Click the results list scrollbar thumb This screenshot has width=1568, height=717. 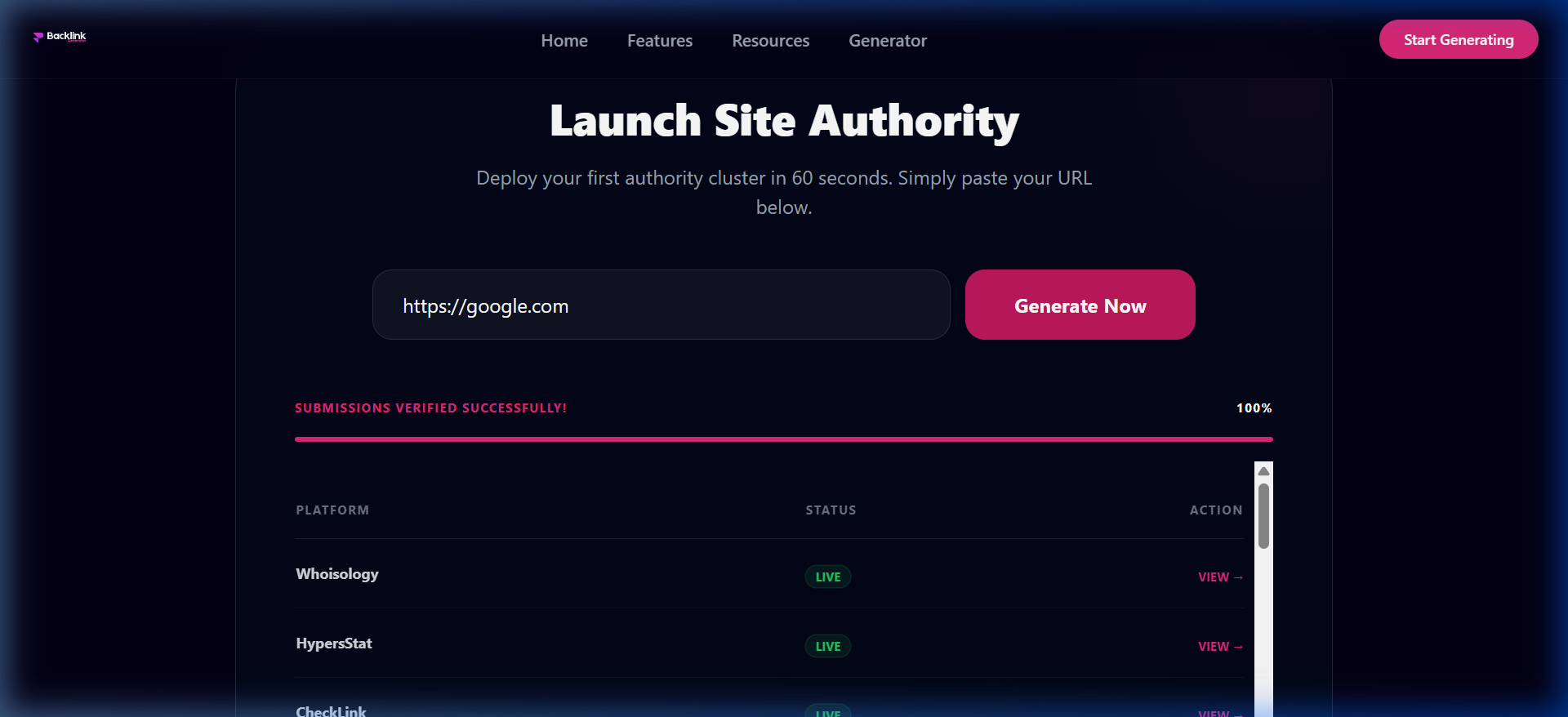point(1263,515)
